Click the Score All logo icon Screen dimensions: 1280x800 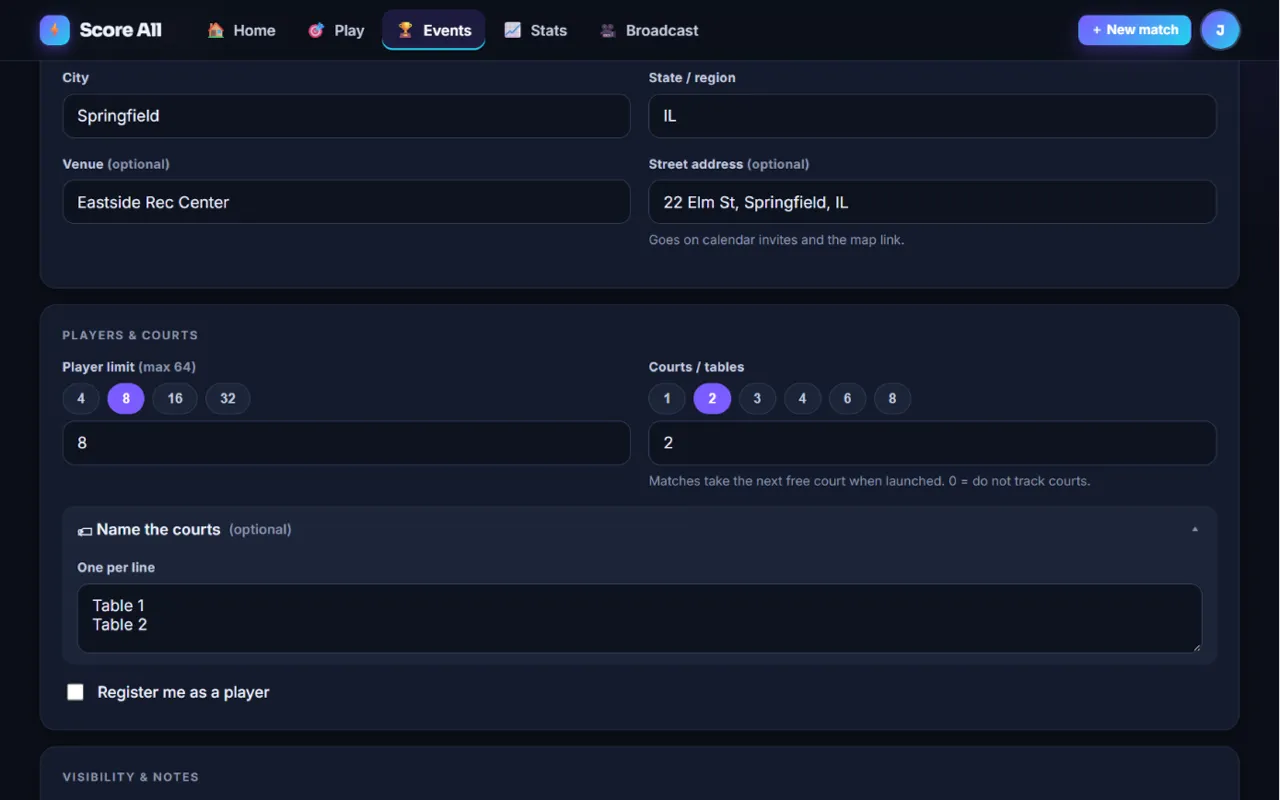(x=55, y=30)
